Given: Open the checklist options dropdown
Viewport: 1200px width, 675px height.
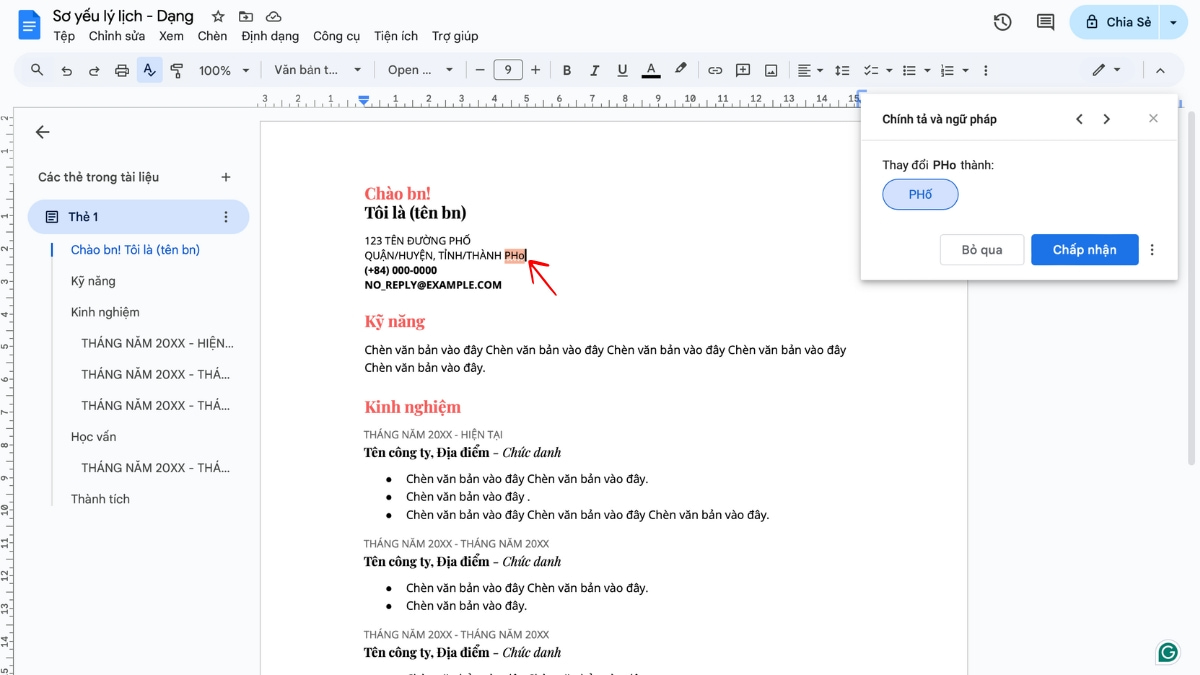Looking at the screenshot, I should (x=877, y=70).
